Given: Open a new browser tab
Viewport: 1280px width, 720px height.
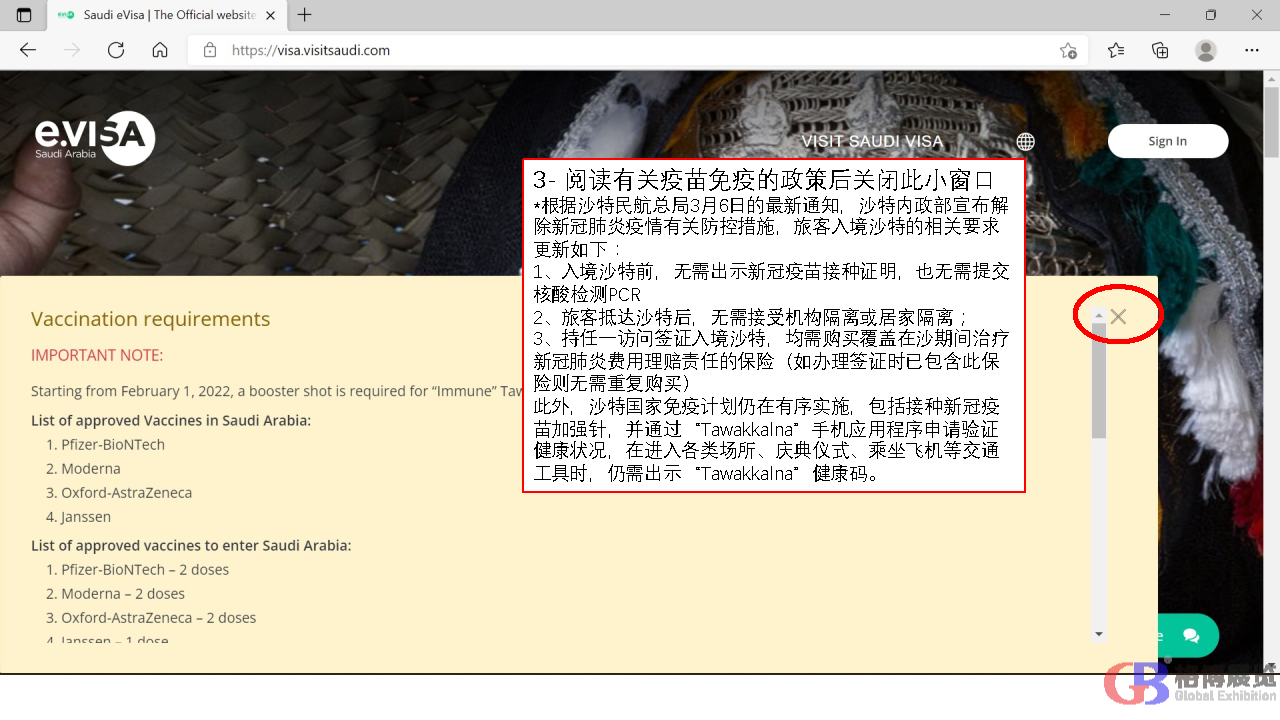Looking at the screenshot, I should click(x=305, y=15).
